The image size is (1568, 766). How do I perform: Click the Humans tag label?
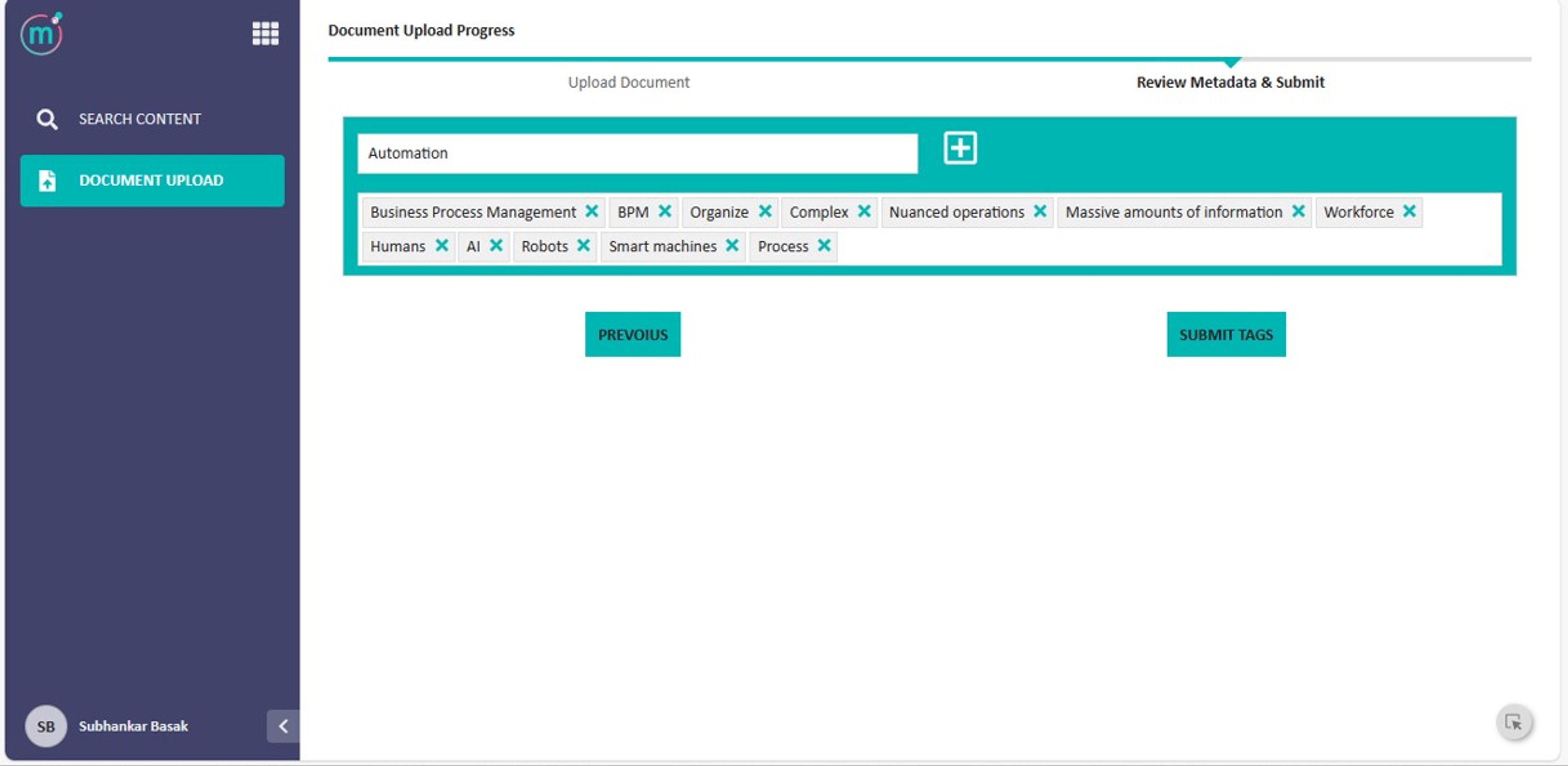click(397, 246)
